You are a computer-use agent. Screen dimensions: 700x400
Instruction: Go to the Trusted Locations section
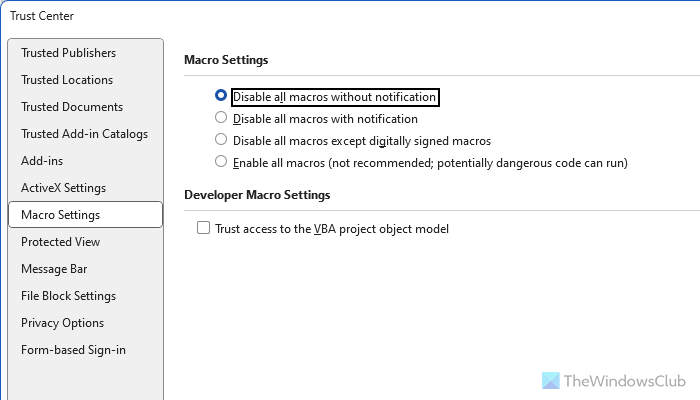click(67, 80)
